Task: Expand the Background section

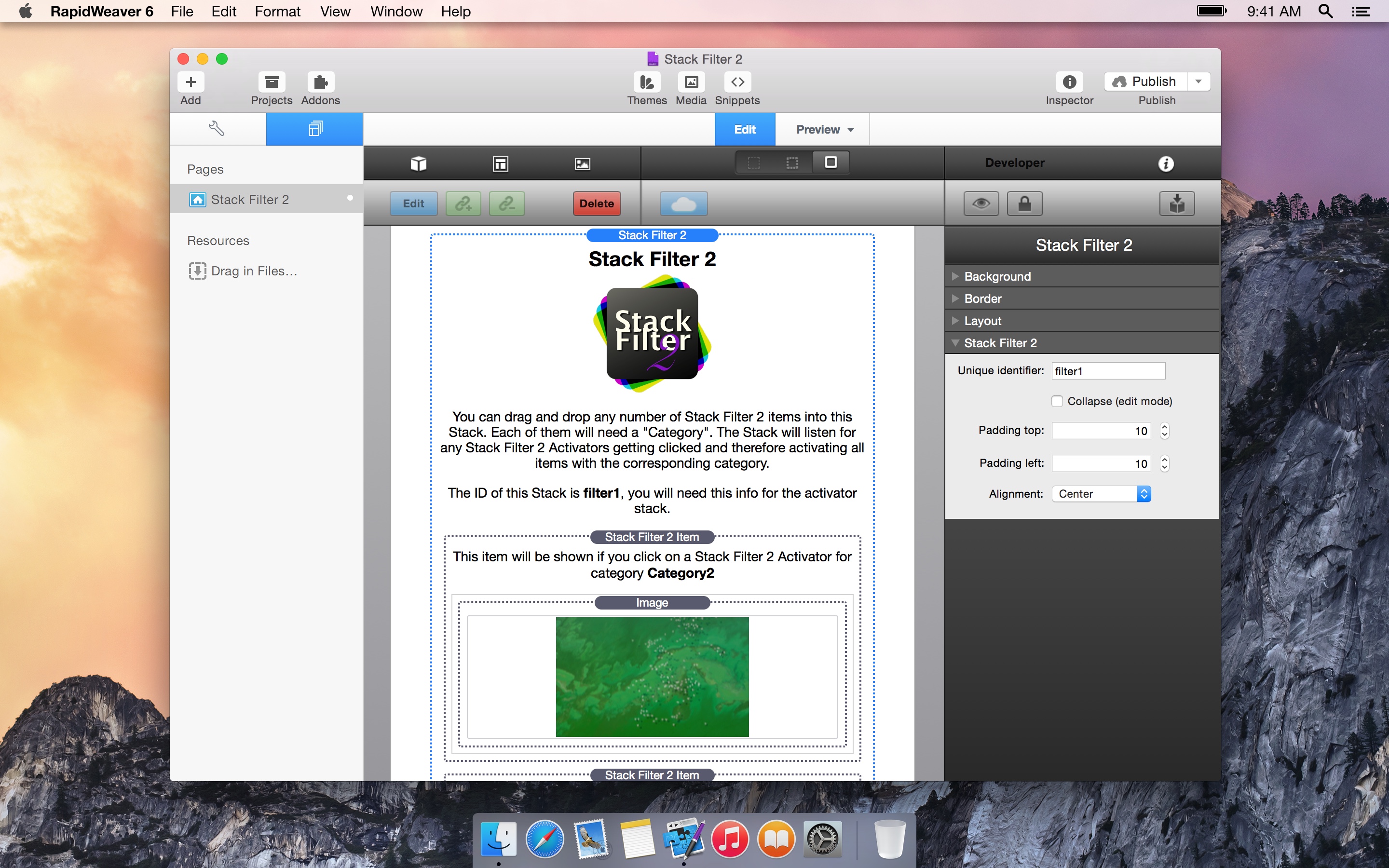Action: [x=1082, y=276]
